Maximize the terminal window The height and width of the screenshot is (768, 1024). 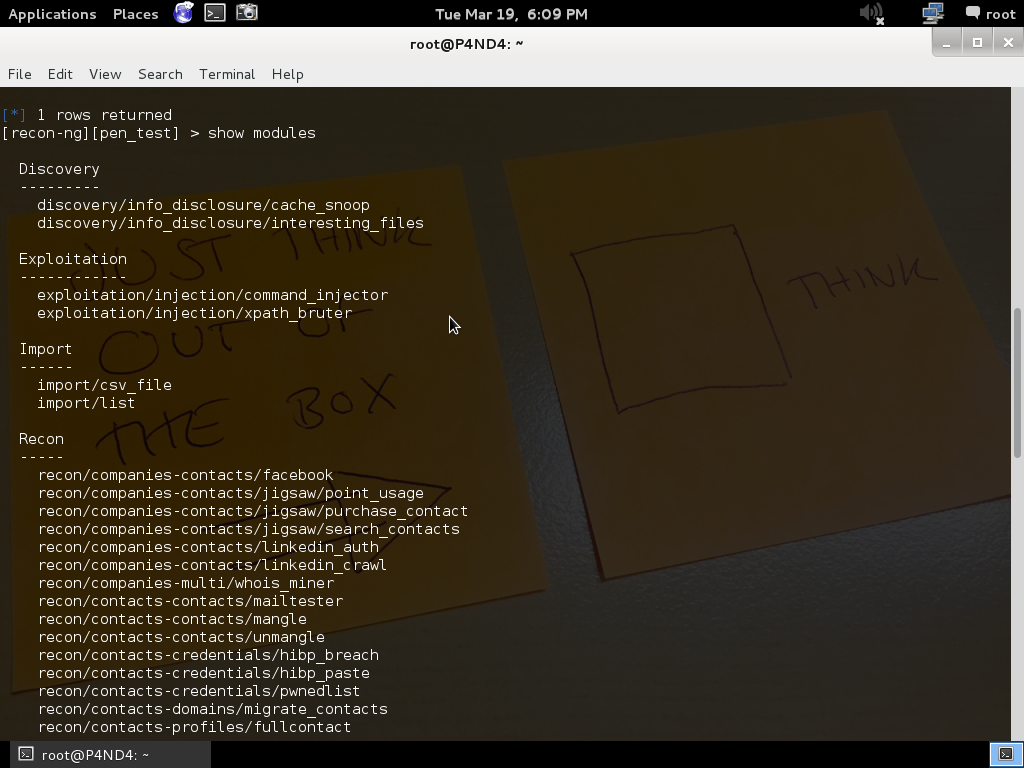tap(977, 42)
